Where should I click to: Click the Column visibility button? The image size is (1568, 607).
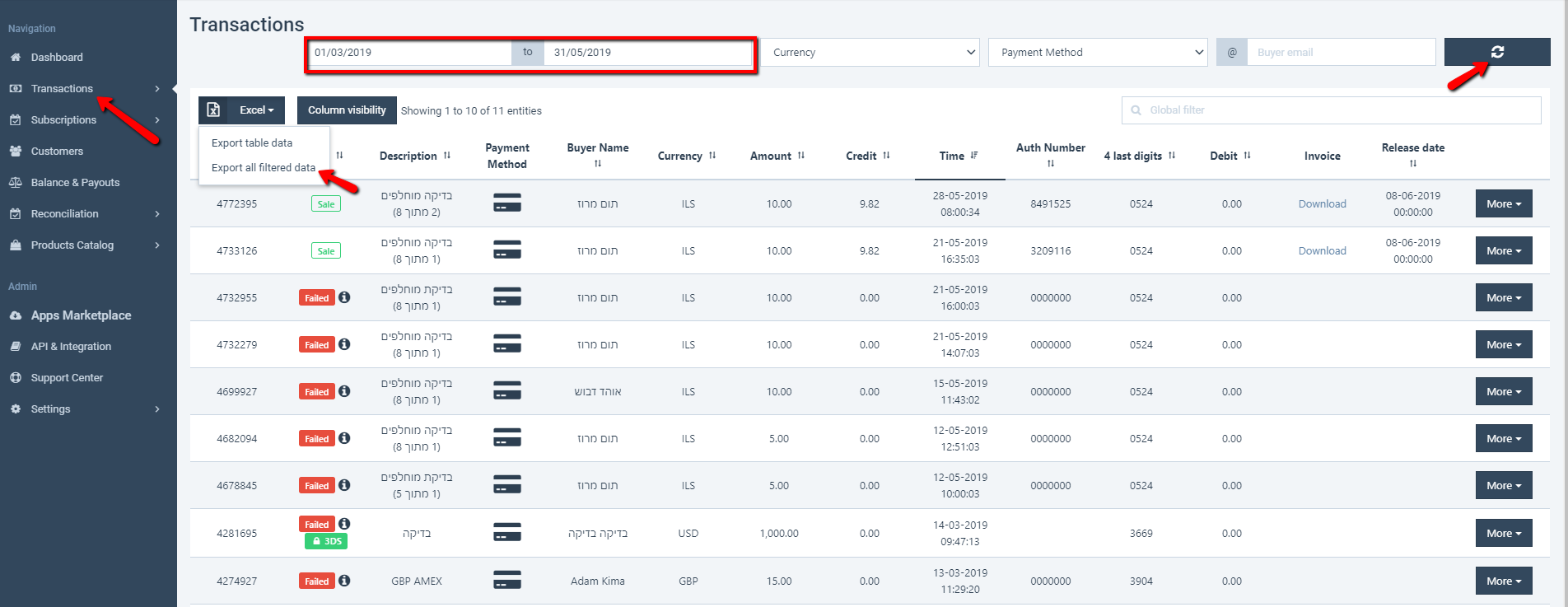347,110
